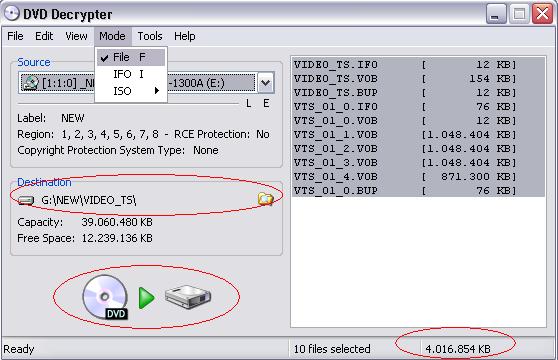Screen dimensions: 558x360
Task: Open the Help menu
Action: (x=184, y=36)
